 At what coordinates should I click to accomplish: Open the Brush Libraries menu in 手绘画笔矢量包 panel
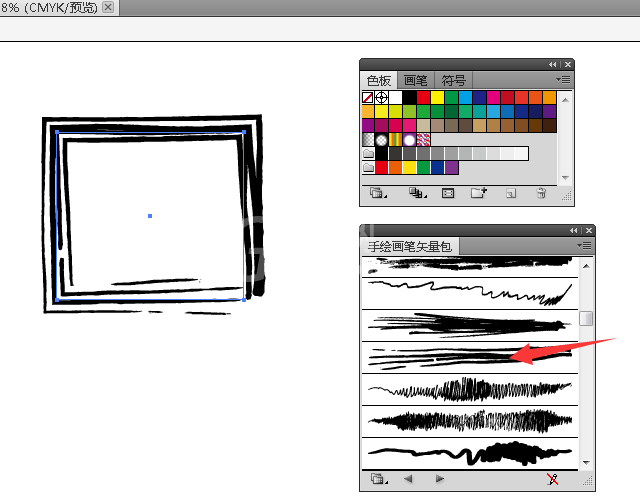point(378,479)
